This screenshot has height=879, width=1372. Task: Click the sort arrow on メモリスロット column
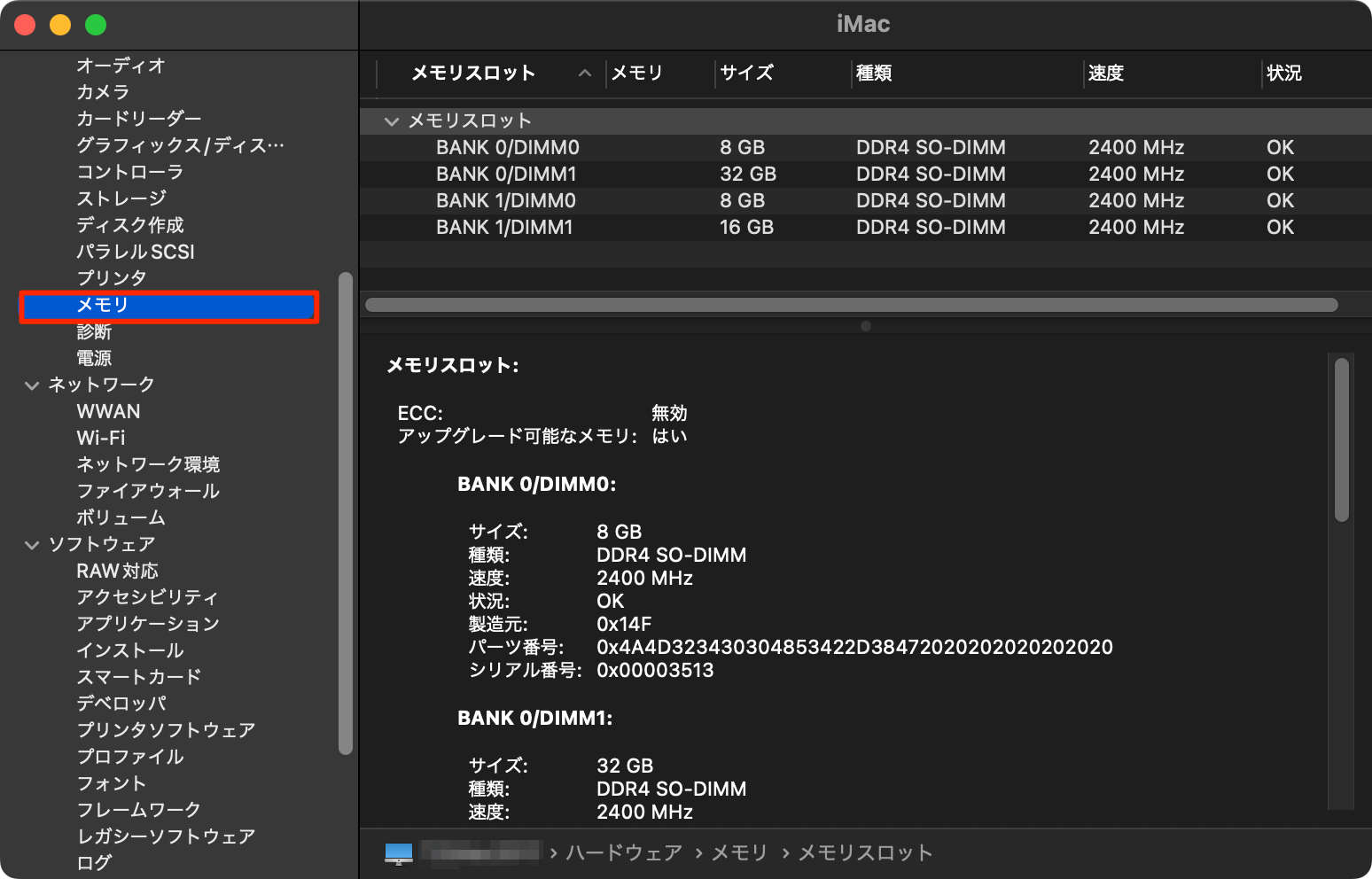point(585,74)
